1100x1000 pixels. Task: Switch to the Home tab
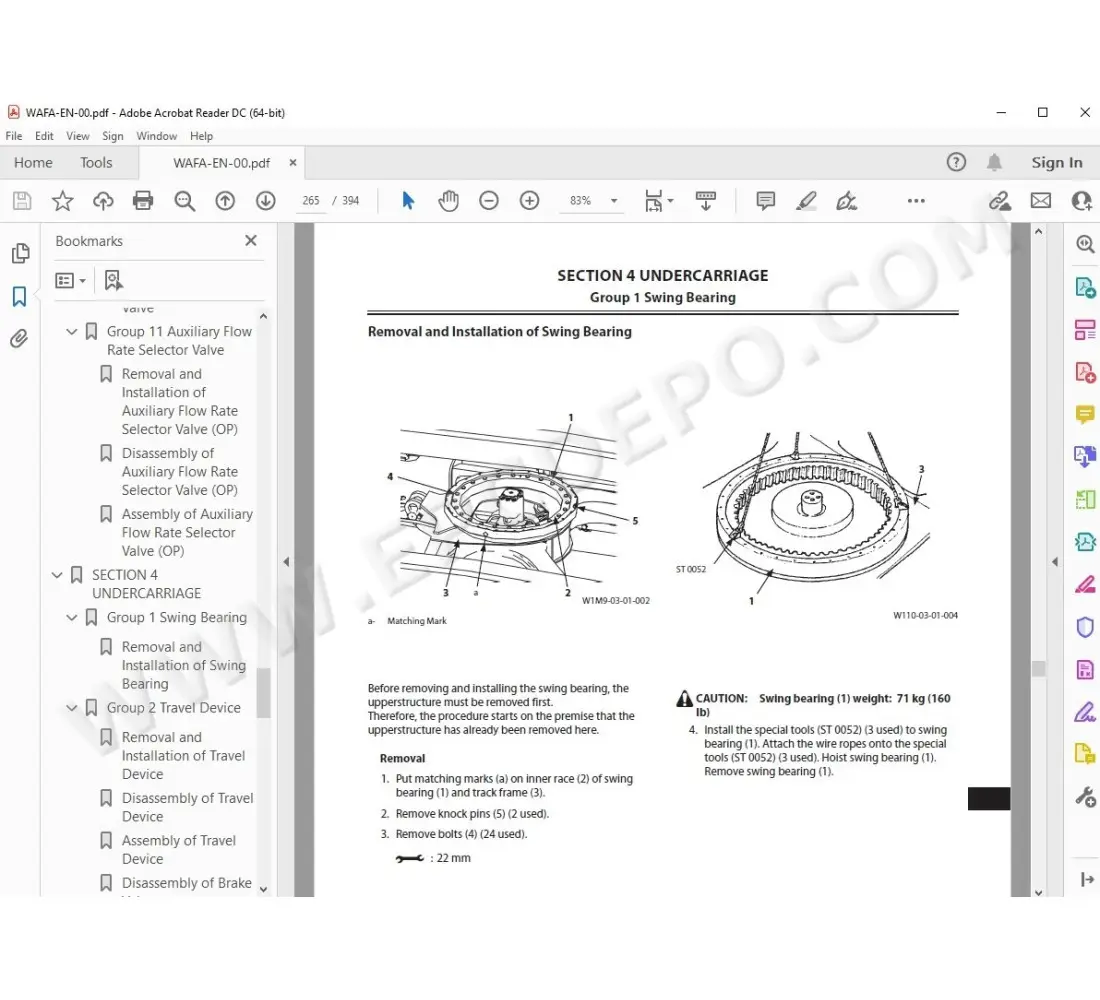tap(33, 163)
